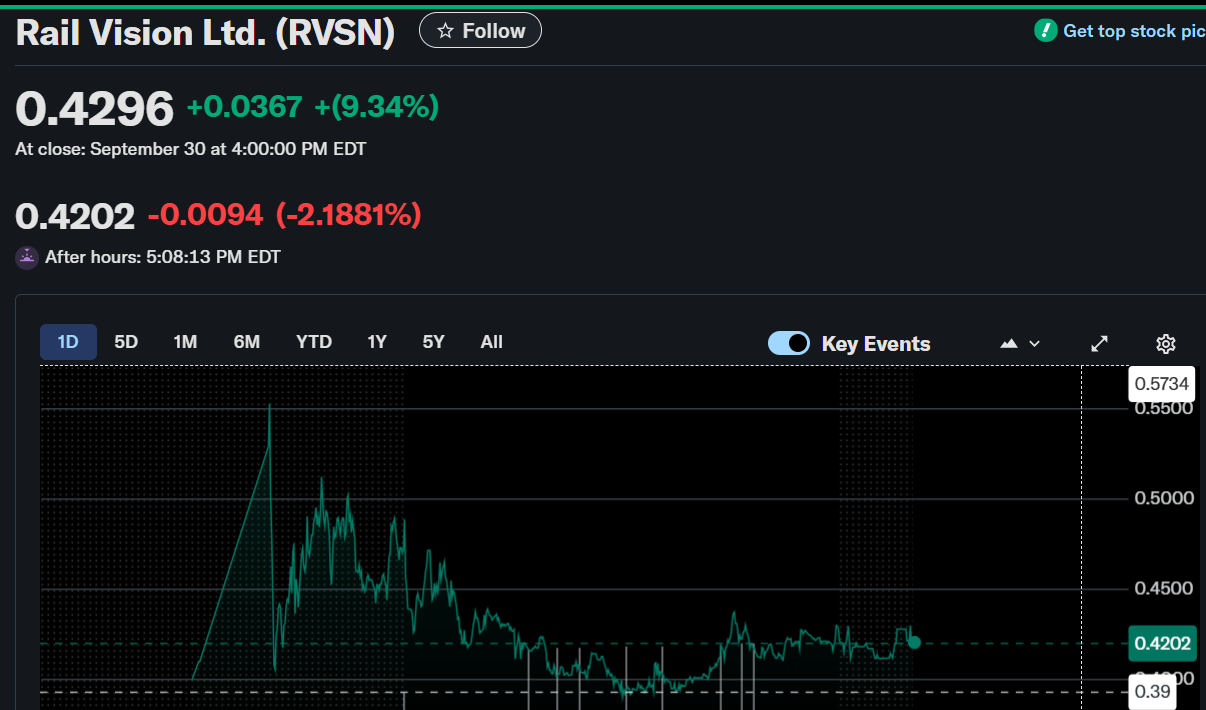Show the 1M chart range
1206x710 pixels.
click(185, 342)
